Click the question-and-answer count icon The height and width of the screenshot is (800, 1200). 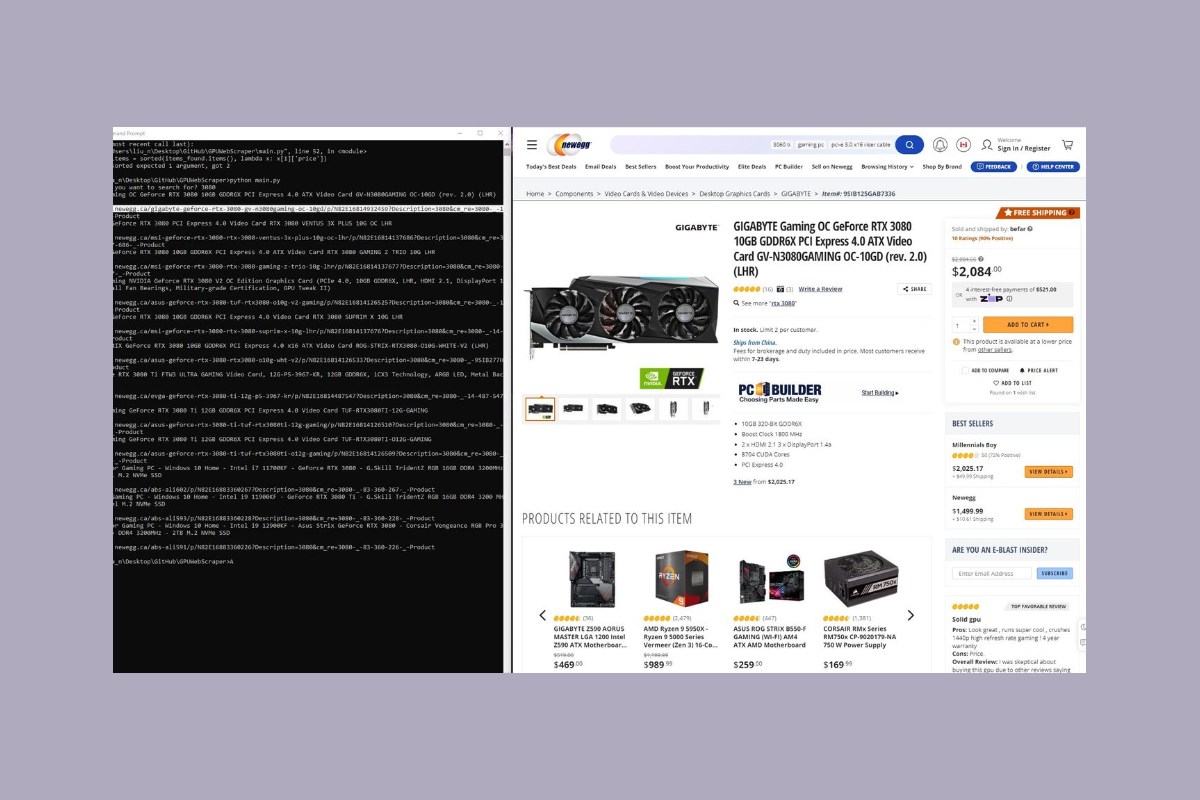click(x=780, y=289)
